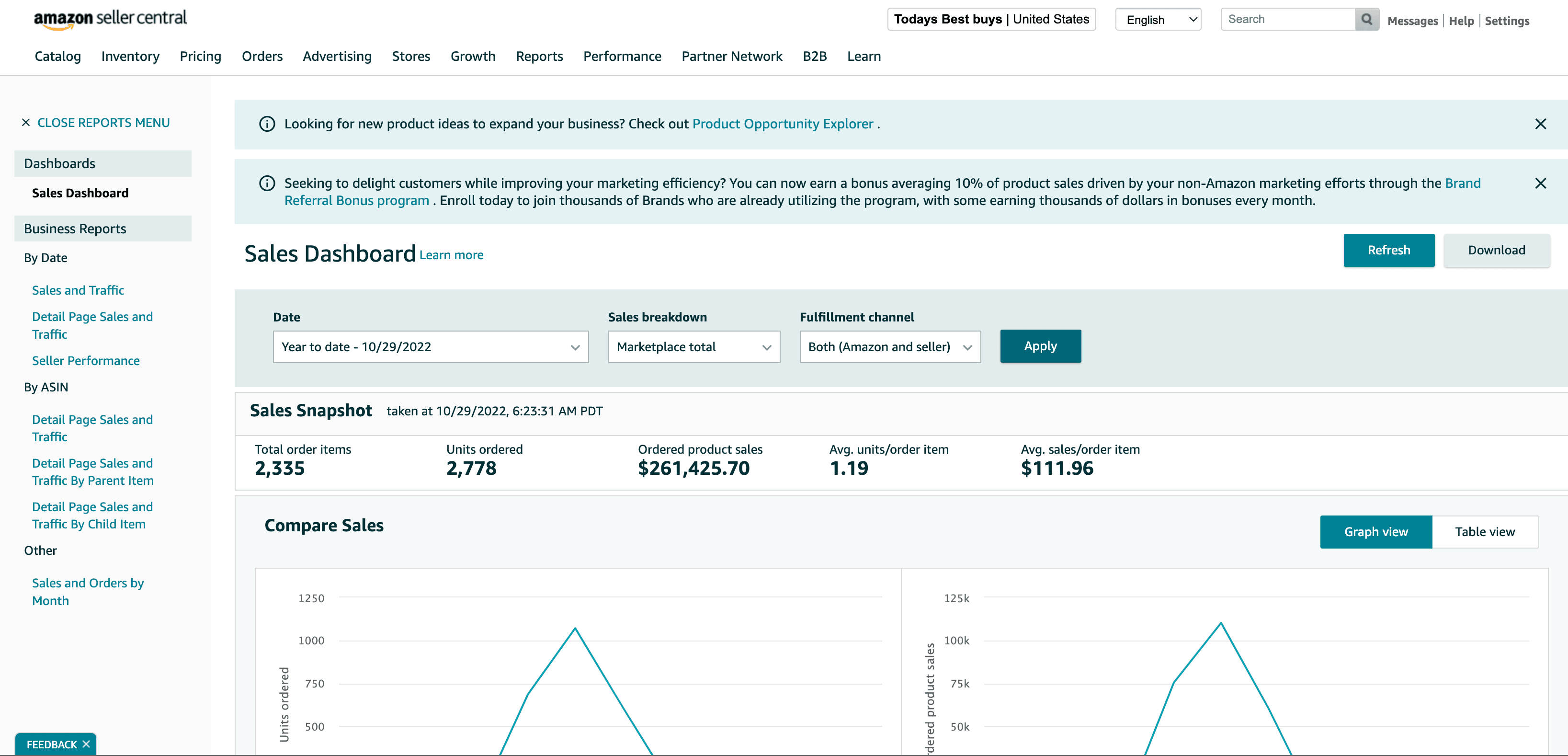The width and height of the screenshot is (1568, 756).
Task: Expand the Sales breakdown dropdown
Action: click(x=693, y=347)
